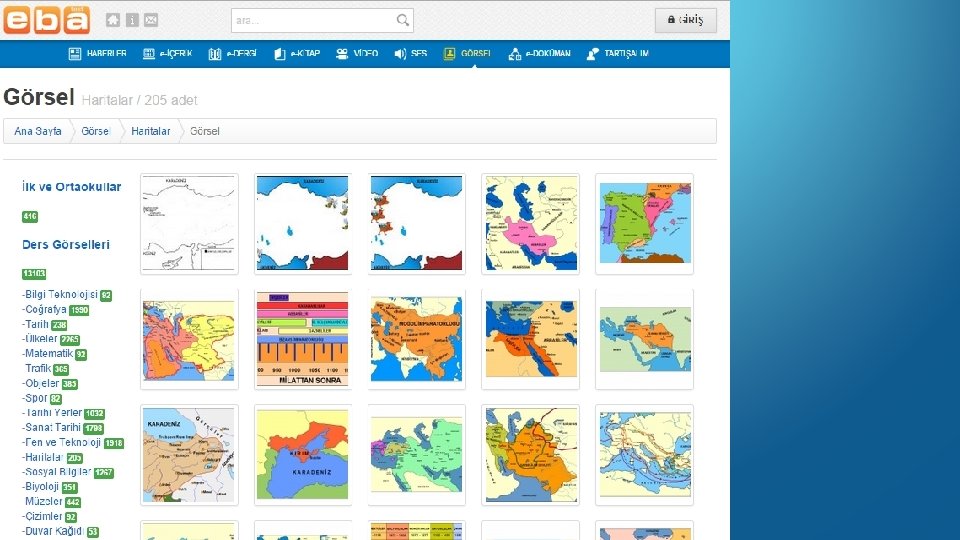The image size is (960, 540).
Task: Select Tarih category
Action: click(x=36, y=324)
